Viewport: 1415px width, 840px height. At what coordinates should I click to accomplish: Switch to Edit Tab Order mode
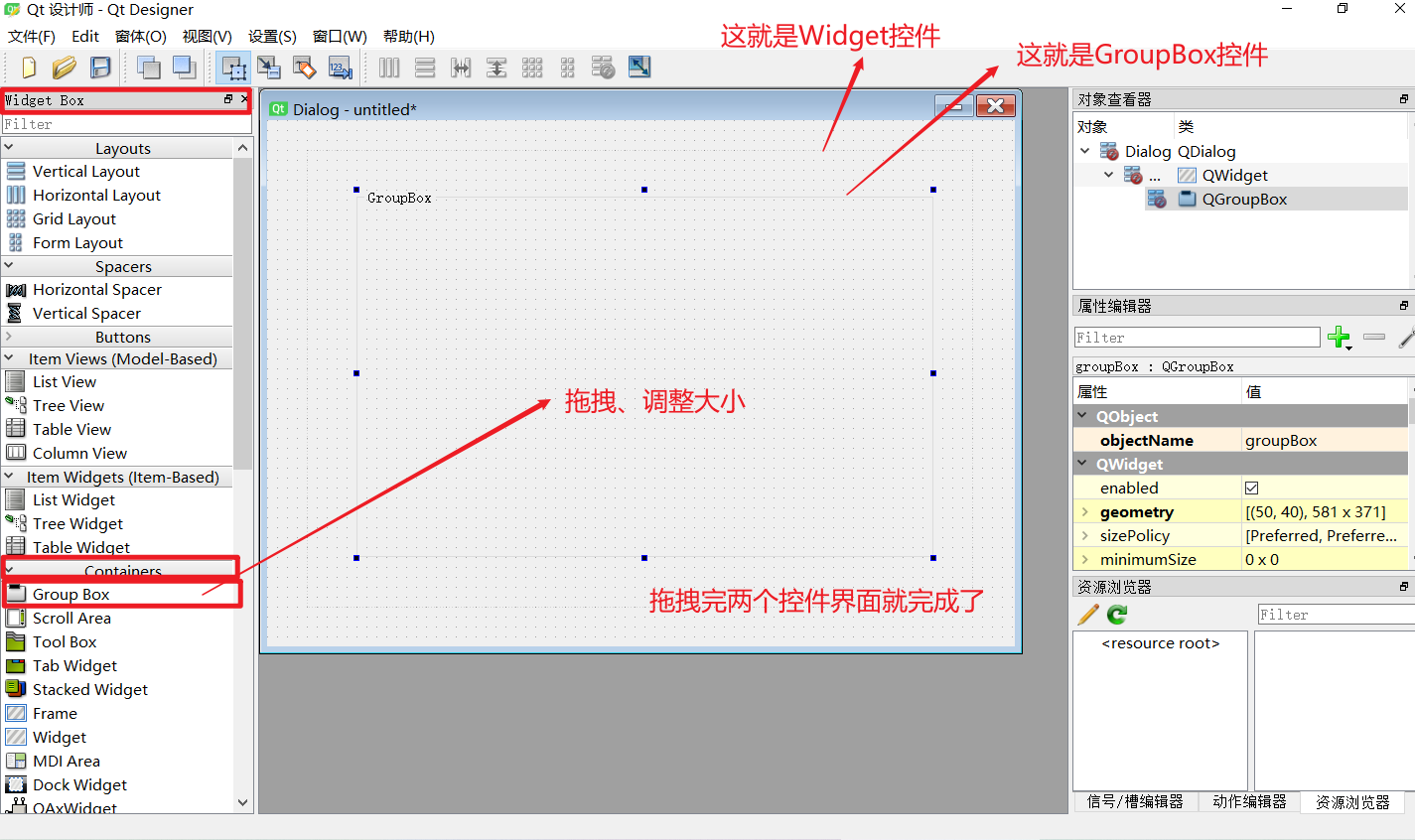(341, 68)
